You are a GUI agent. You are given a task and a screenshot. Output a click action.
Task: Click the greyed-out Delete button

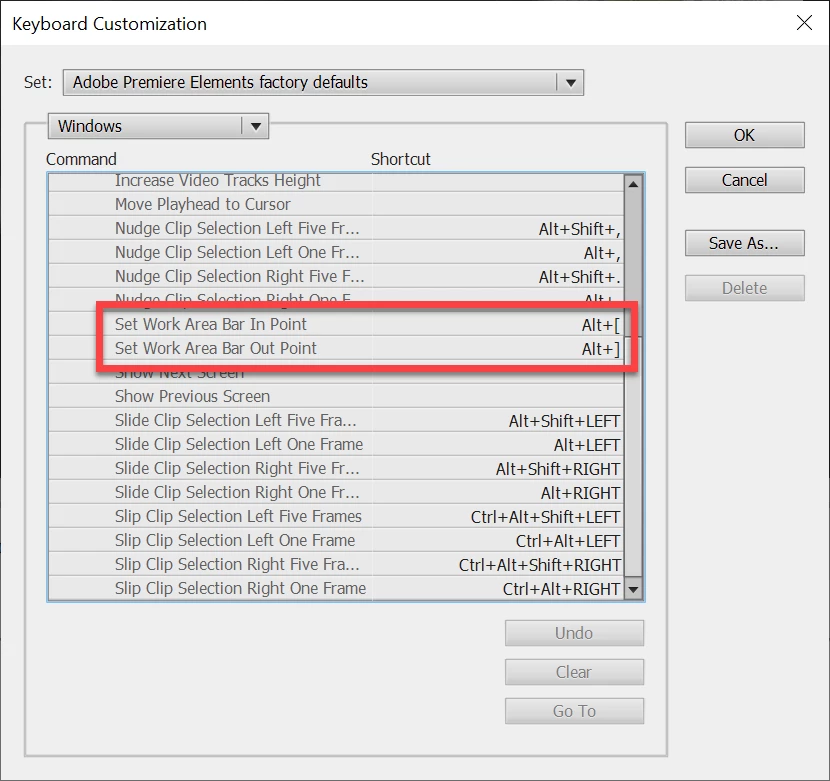click(744, 288)
